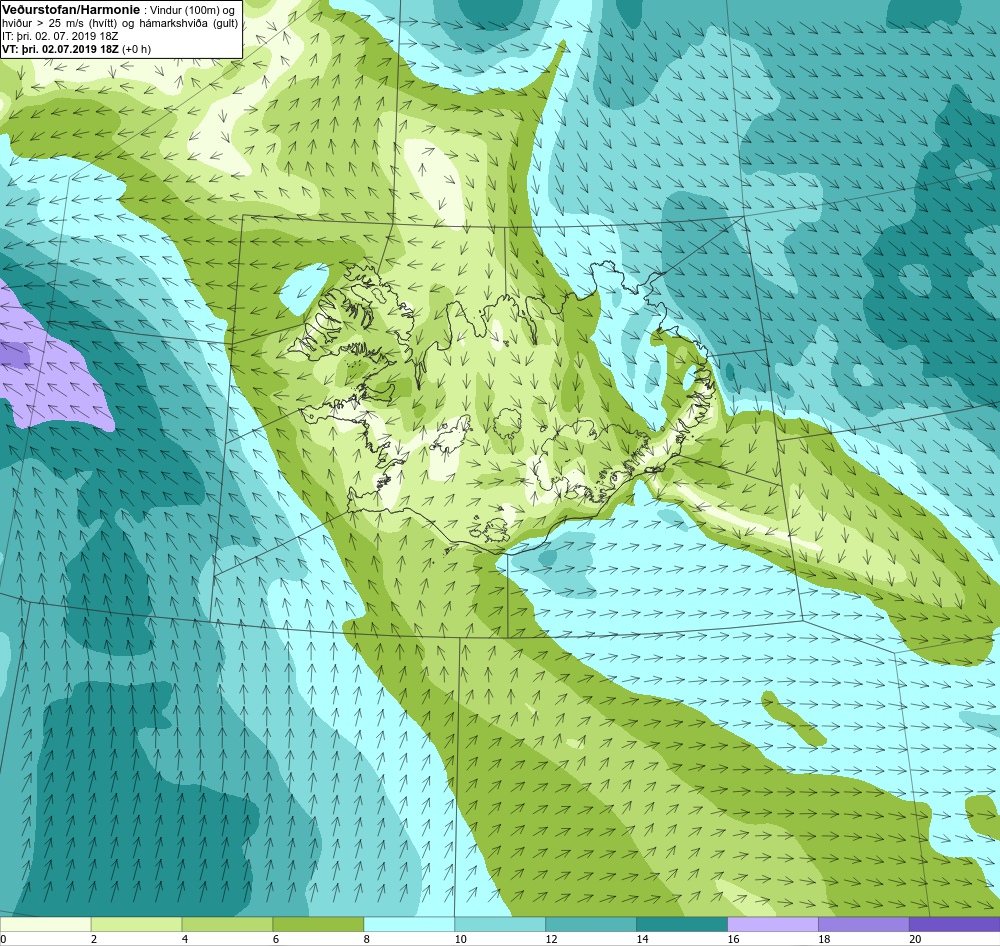Click the legend scale label '12'
Viewport: 1000px width, 946px height.
[x=551, y=939]
